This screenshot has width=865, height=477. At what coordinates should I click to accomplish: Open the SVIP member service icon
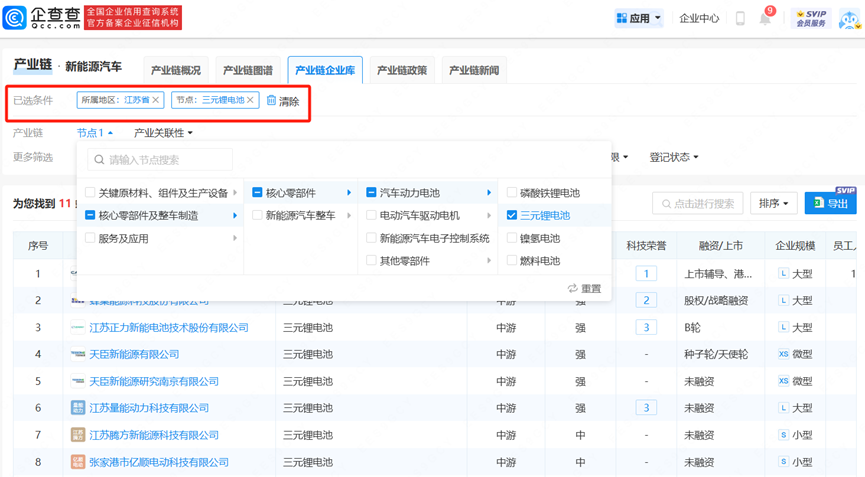click(x=811, y=18)
